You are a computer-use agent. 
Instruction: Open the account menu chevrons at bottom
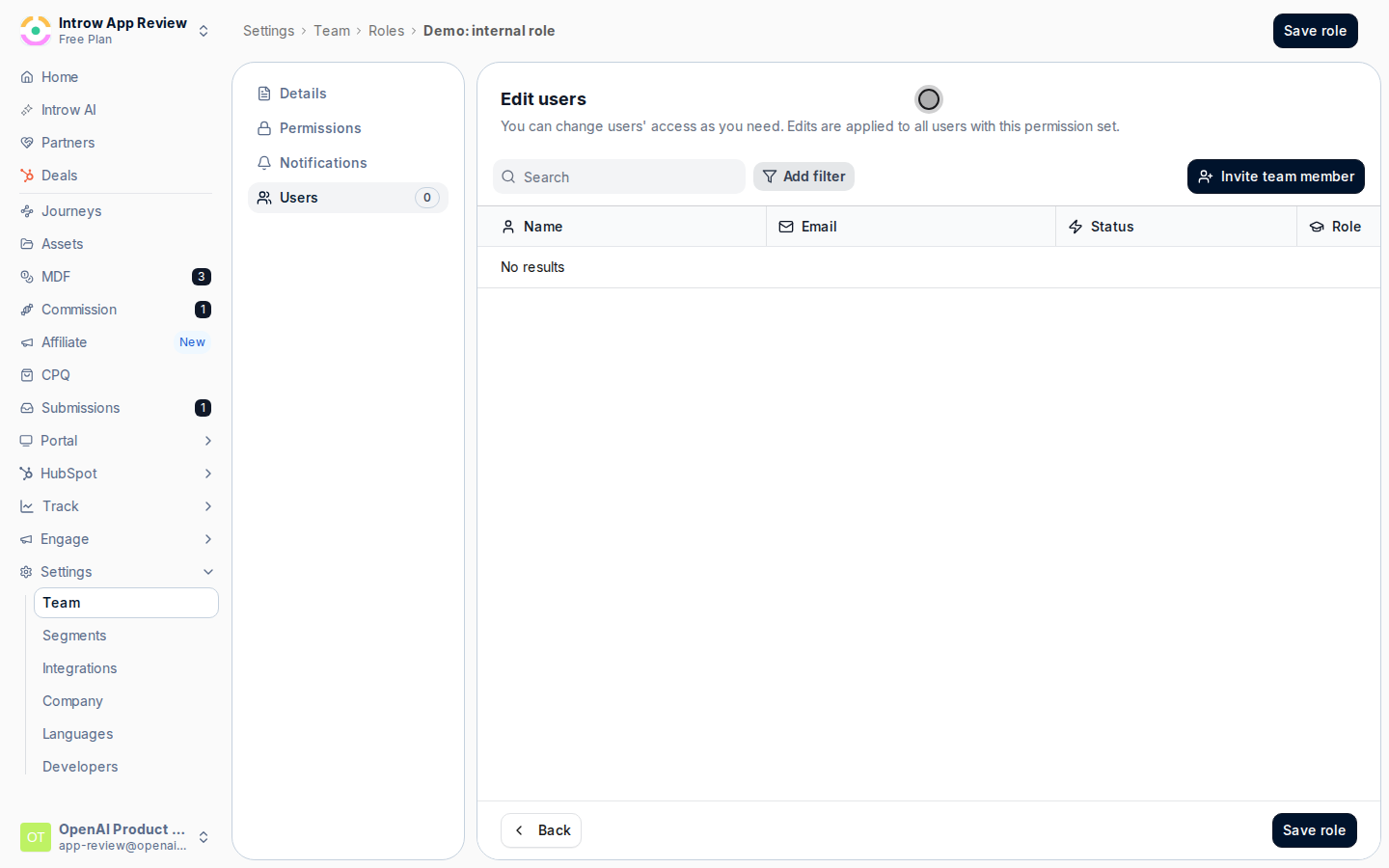pyautogui.click(x=204, y=837)
